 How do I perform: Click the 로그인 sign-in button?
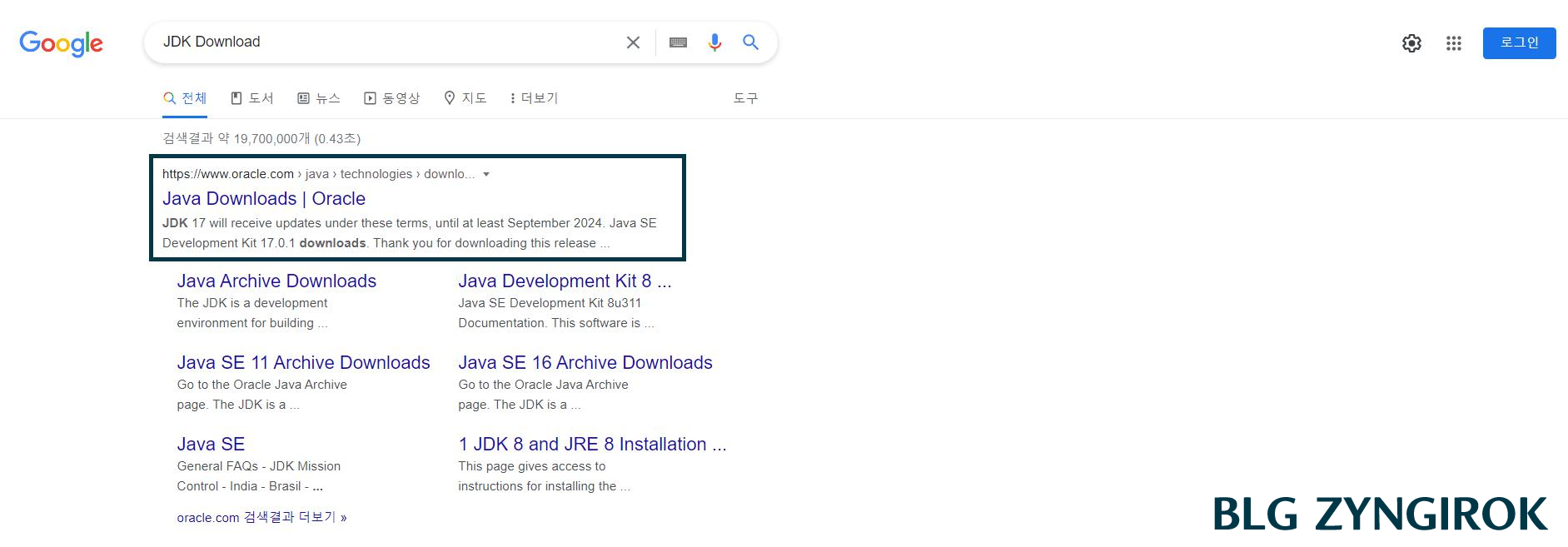pos(1519,43)
